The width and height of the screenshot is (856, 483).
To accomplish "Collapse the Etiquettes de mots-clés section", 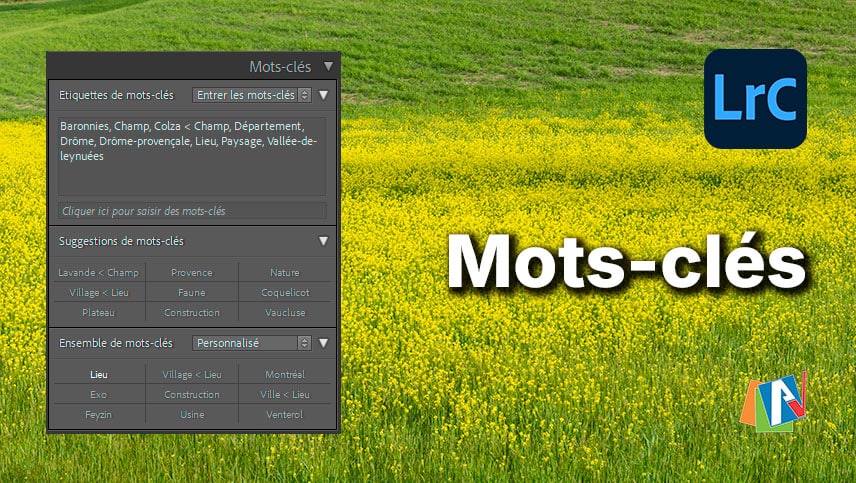I will coord(324,95).
